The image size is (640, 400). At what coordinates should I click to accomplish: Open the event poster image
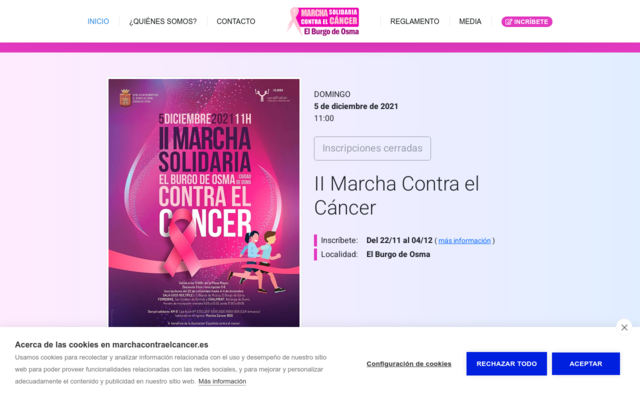[204, 203]
